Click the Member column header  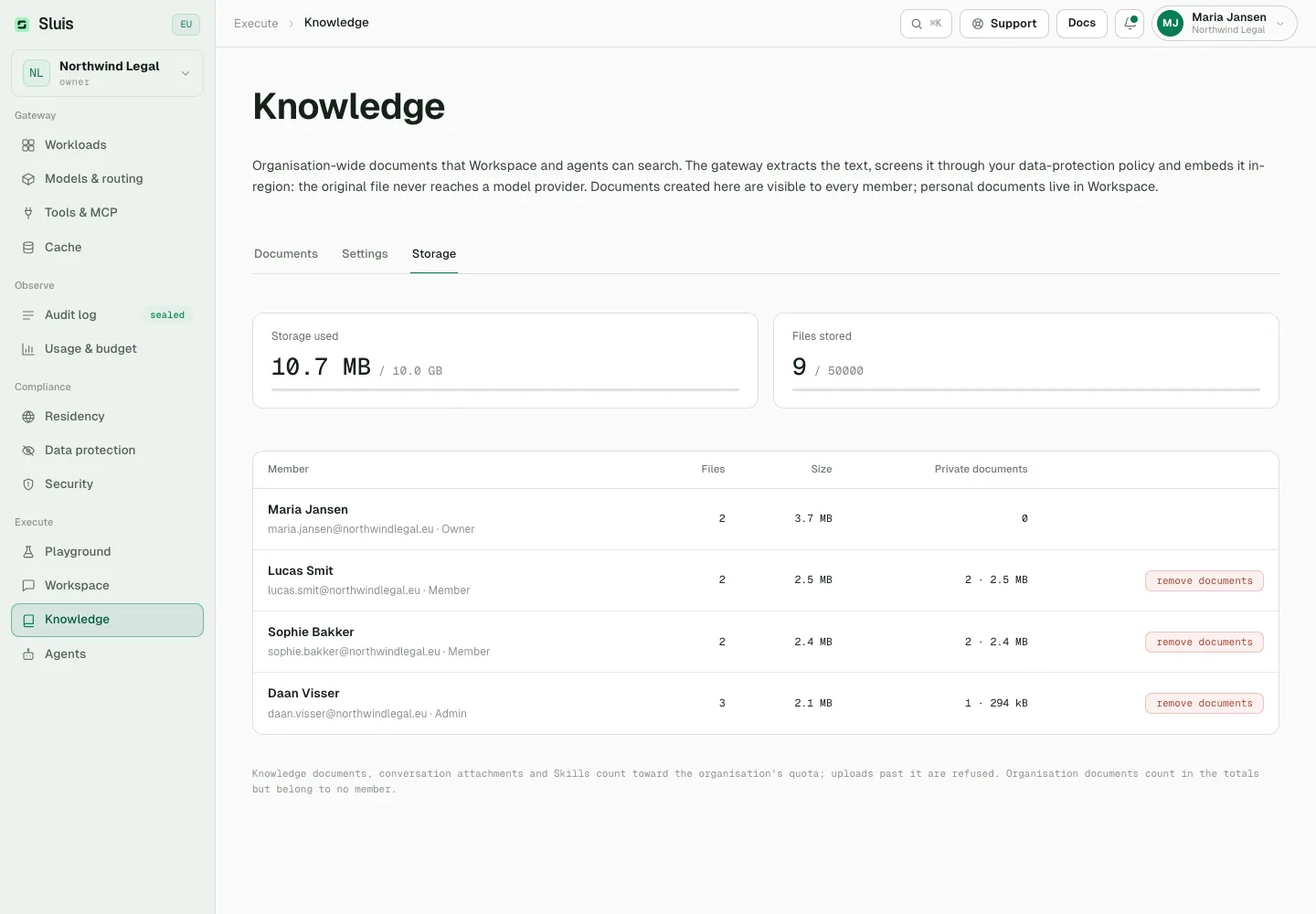tap(288, 470)
